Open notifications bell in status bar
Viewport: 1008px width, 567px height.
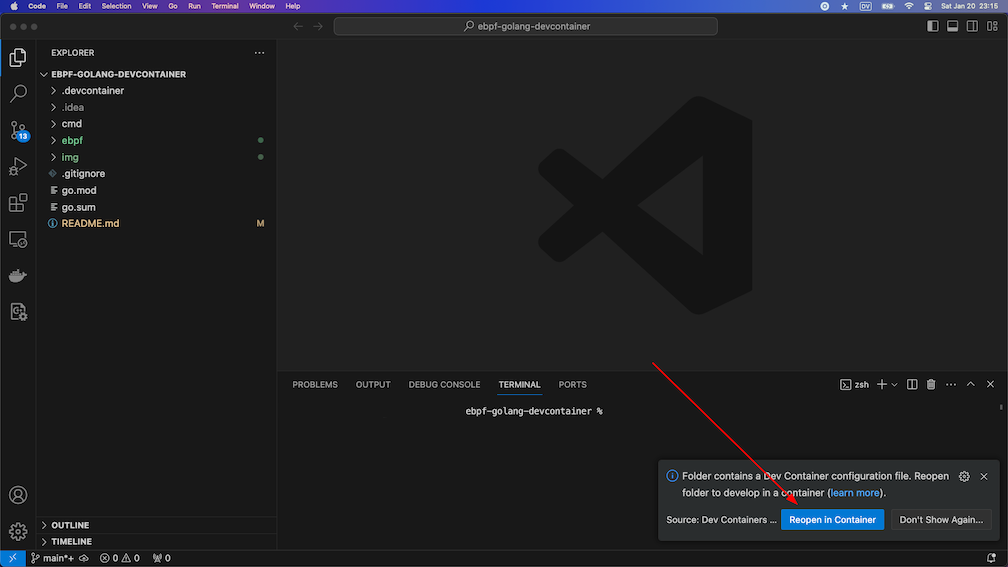[991, 558]
